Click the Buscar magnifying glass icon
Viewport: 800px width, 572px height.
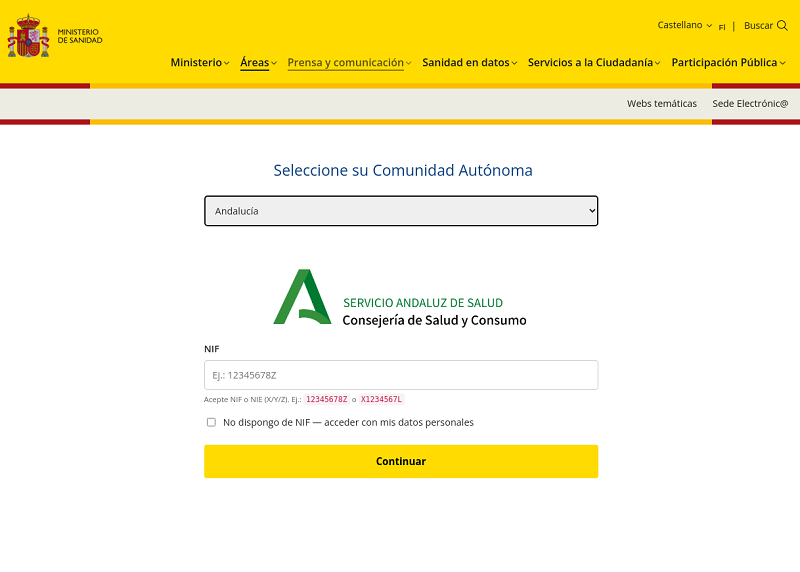point(782,25)
